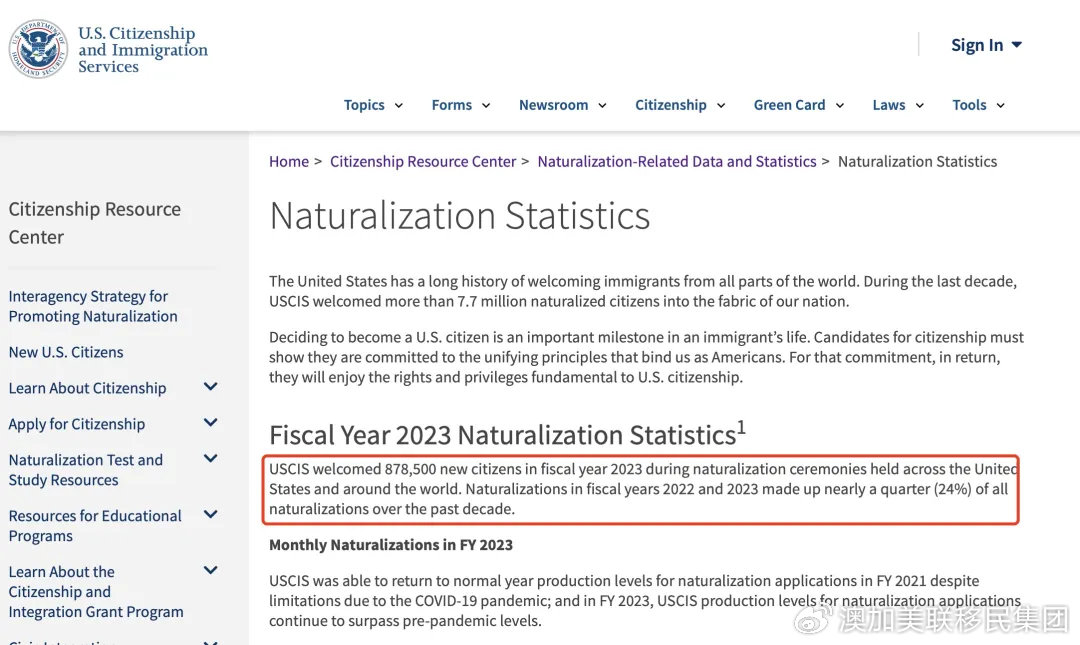
Task: Click the chevron beside Forms
Action: pyautogui.click(x=486, y=105)
